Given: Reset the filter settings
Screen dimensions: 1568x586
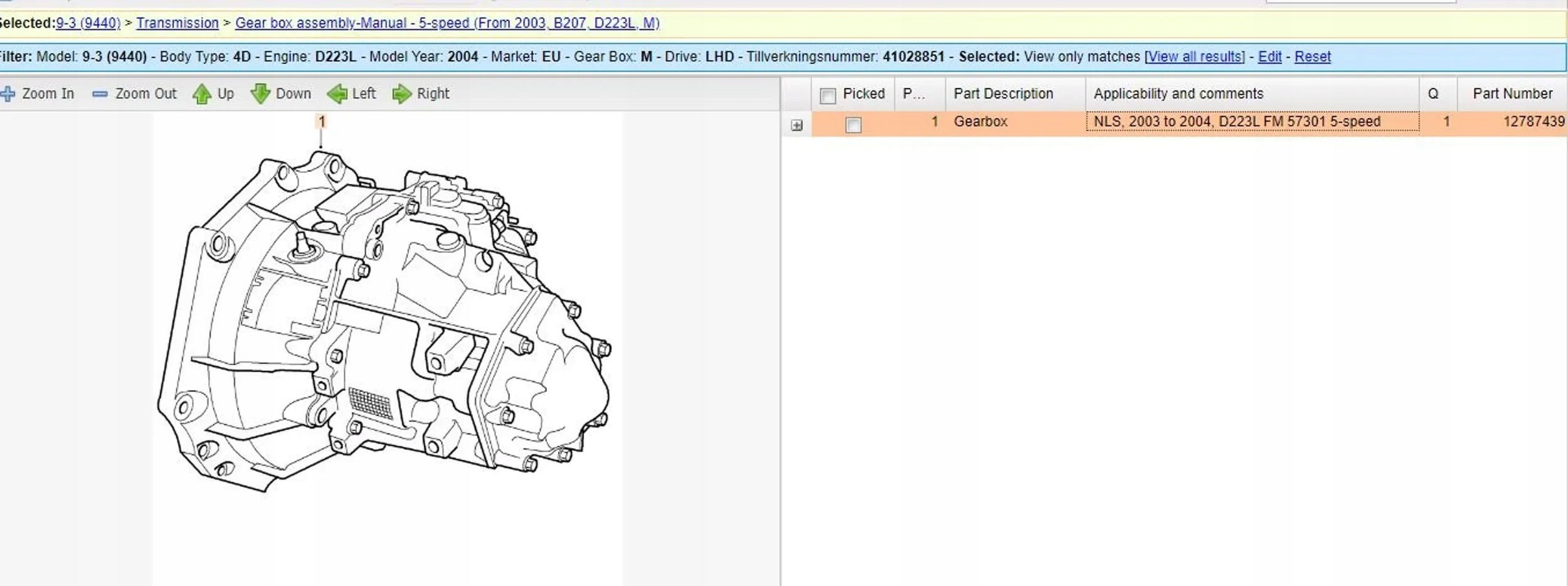Looking at the screenshot, I should [x=1312, y=56].
